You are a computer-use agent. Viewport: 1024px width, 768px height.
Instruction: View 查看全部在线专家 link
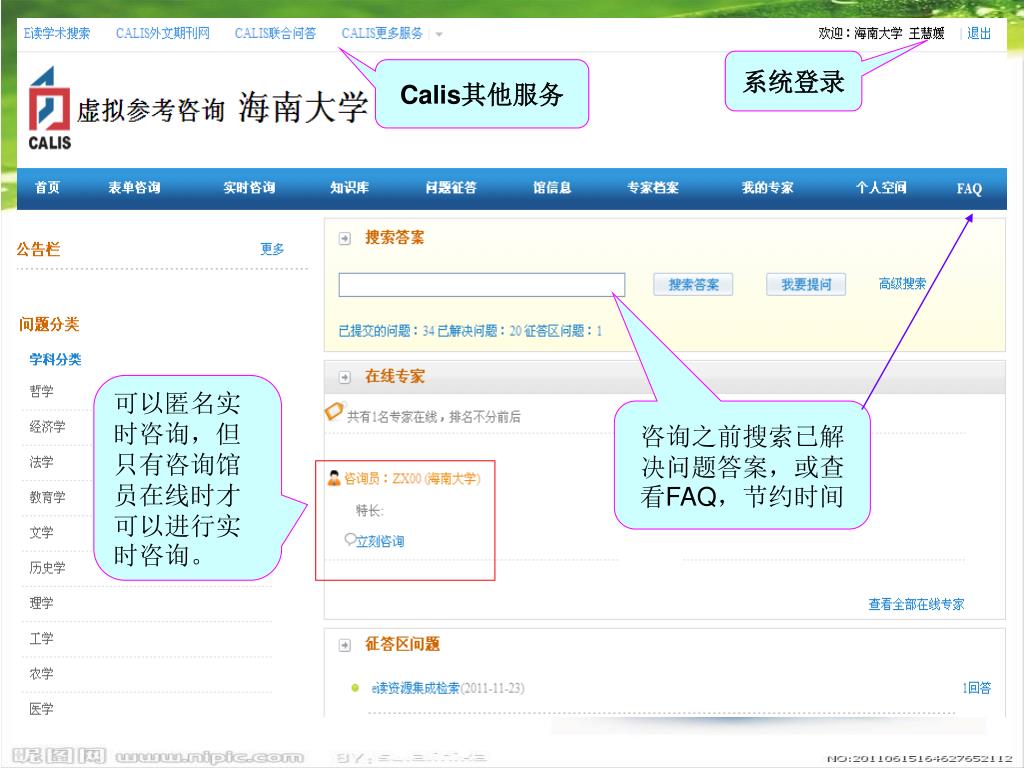916,604
